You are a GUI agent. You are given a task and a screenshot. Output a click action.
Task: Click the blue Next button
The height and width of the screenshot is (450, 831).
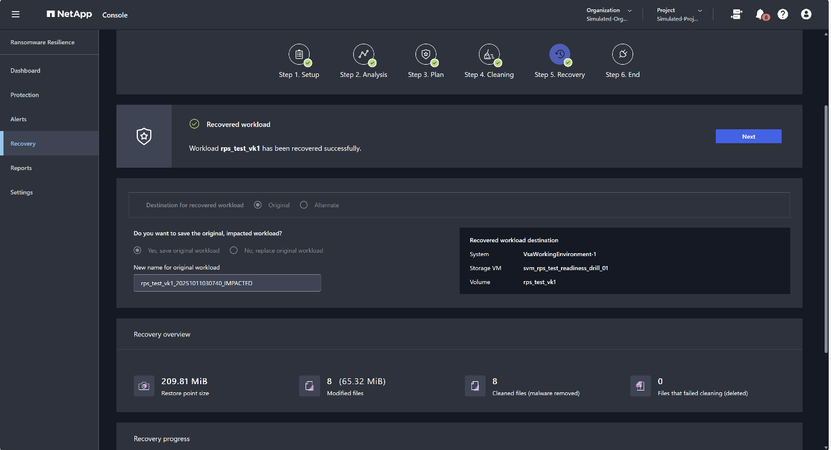tap(748, 136)
